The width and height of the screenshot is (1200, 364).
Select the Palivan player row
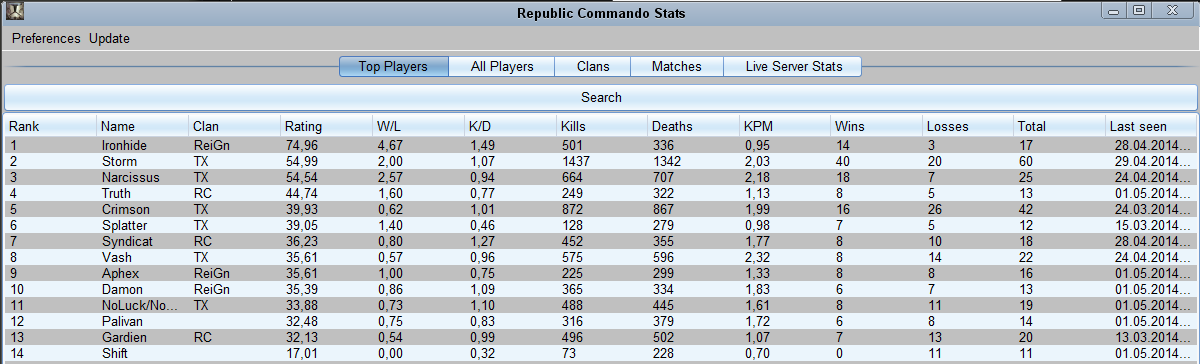[x=601, y=321]
